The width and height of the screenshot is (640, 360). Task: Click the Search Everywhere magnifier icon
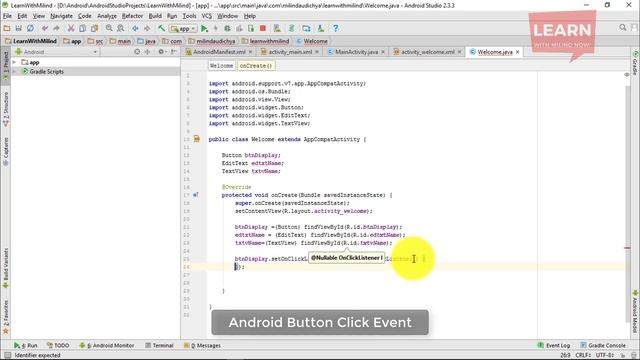click(622, 27)
